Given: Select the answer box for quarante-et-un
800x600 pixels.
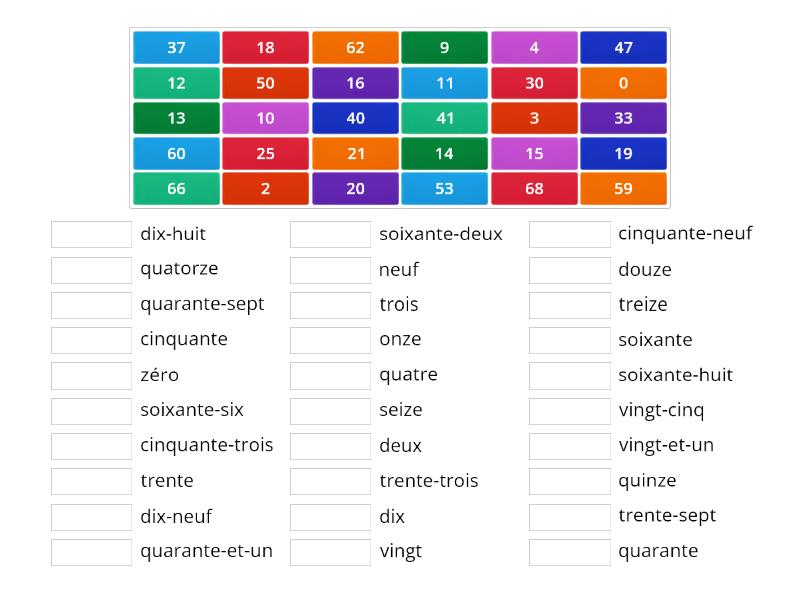Looking at the screenshot, I should click(x=91, y=552).
